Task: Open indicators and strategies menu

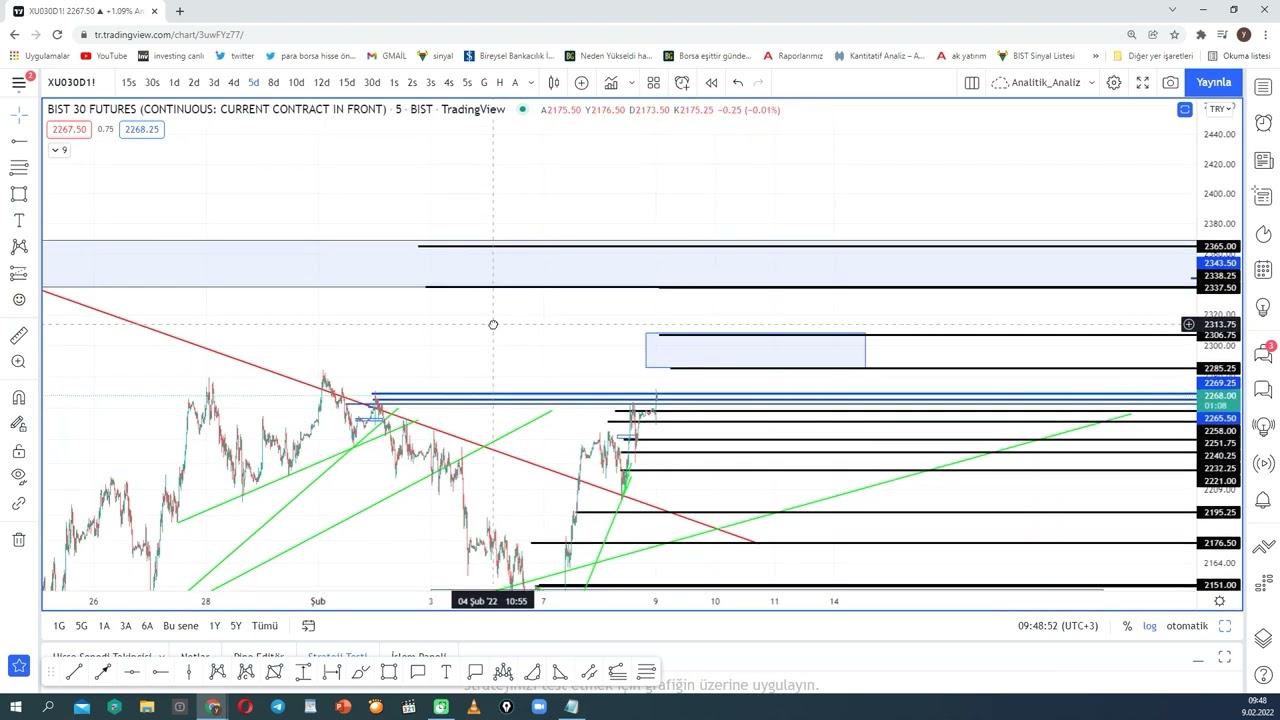Action: coord(610,82)
